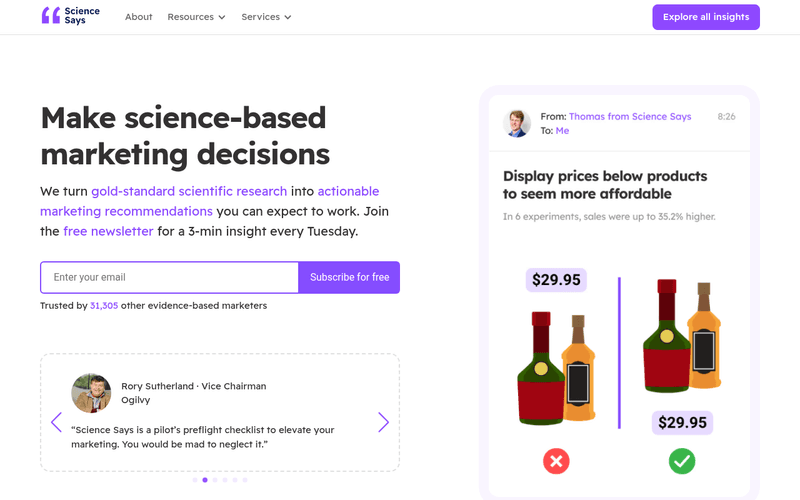Select the third testimonial carousel dot
The image size is (800, 500).
[x=215, y=480]
